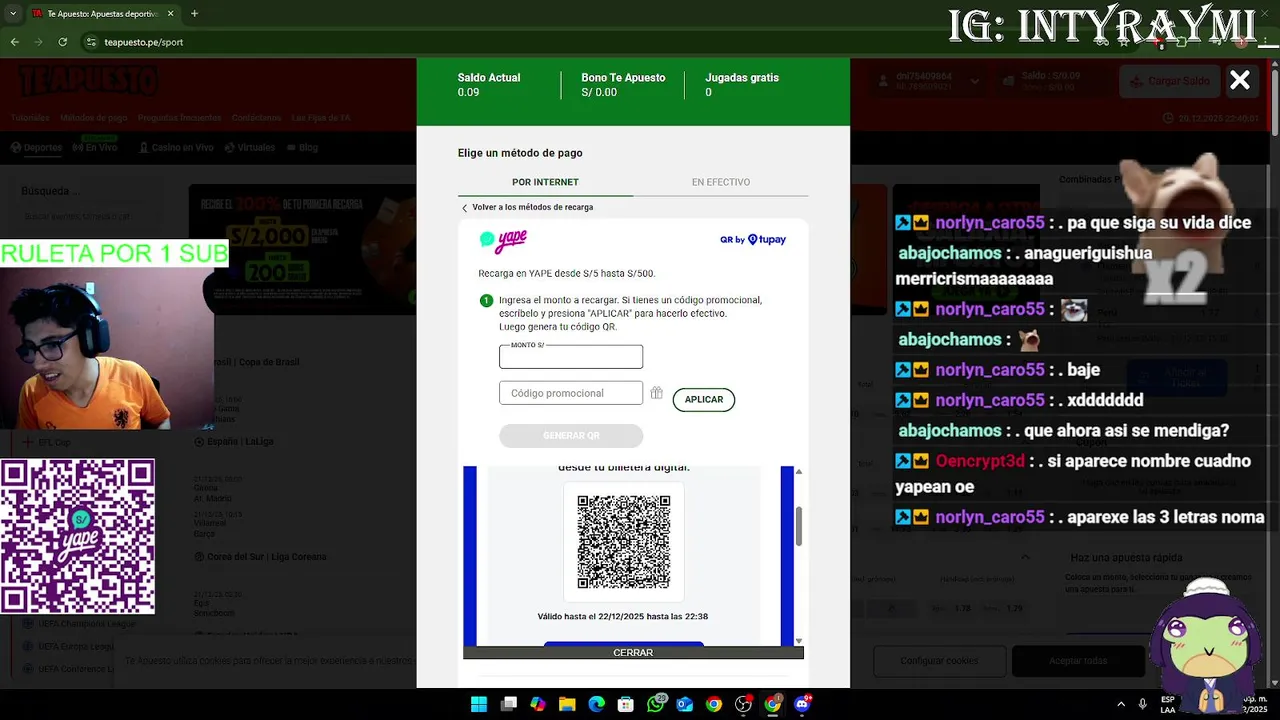Viewport: 1280px width, 720px height.
Task: Click CERRAR below the QR frame
Action: click(x=633, y=652)
